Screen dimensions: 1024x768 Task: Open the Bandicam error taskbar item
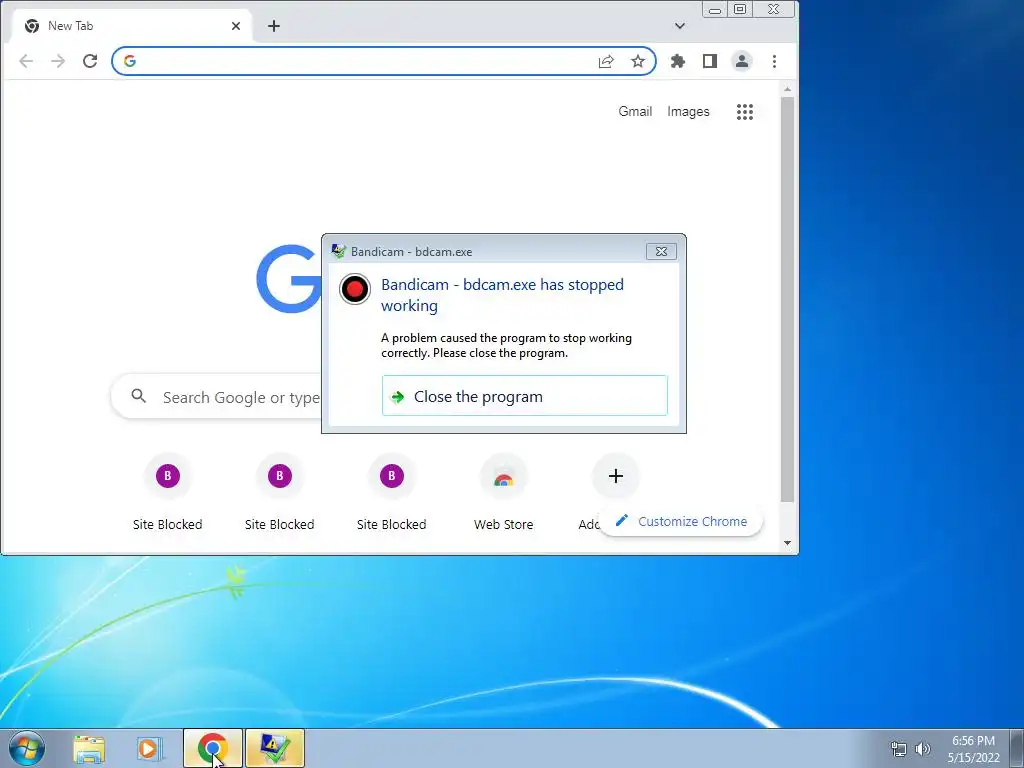point(275,748)
